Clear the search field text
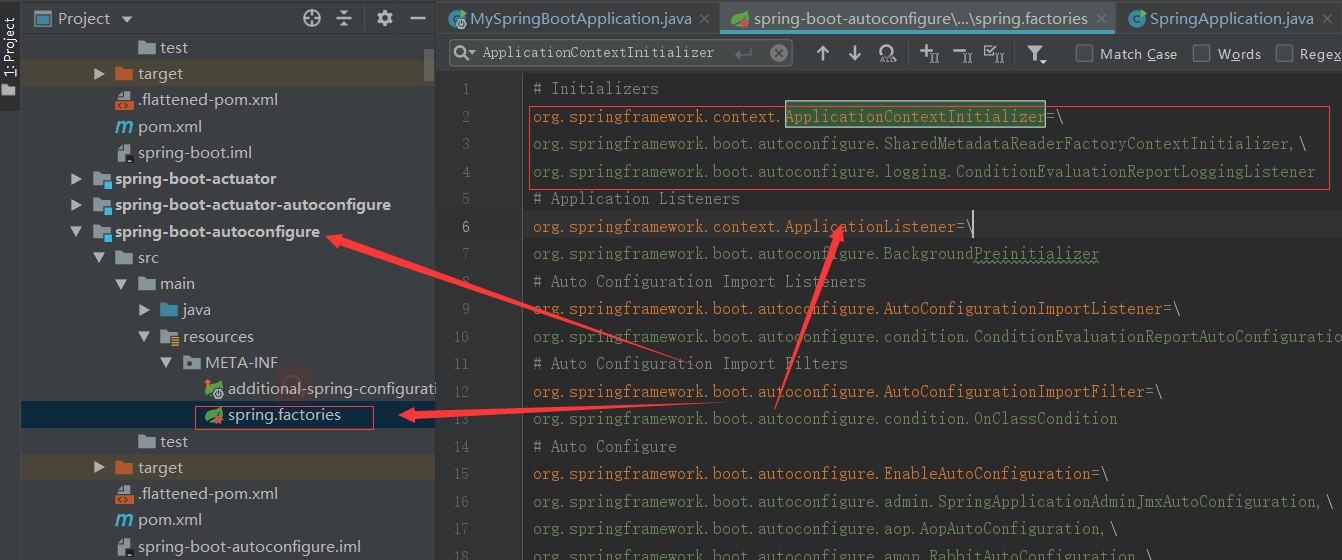This screenshot has width=1342, height=560. tap(778, 53)
